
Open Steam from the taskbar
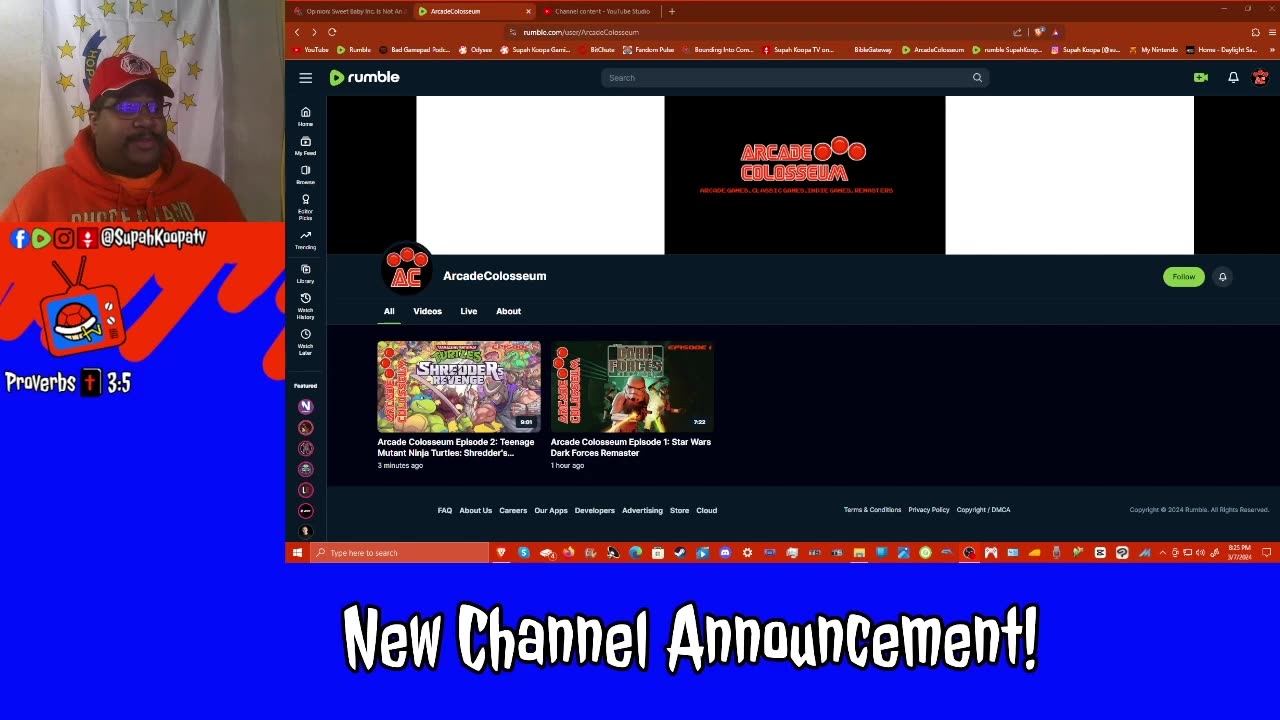tap(680, 553)
